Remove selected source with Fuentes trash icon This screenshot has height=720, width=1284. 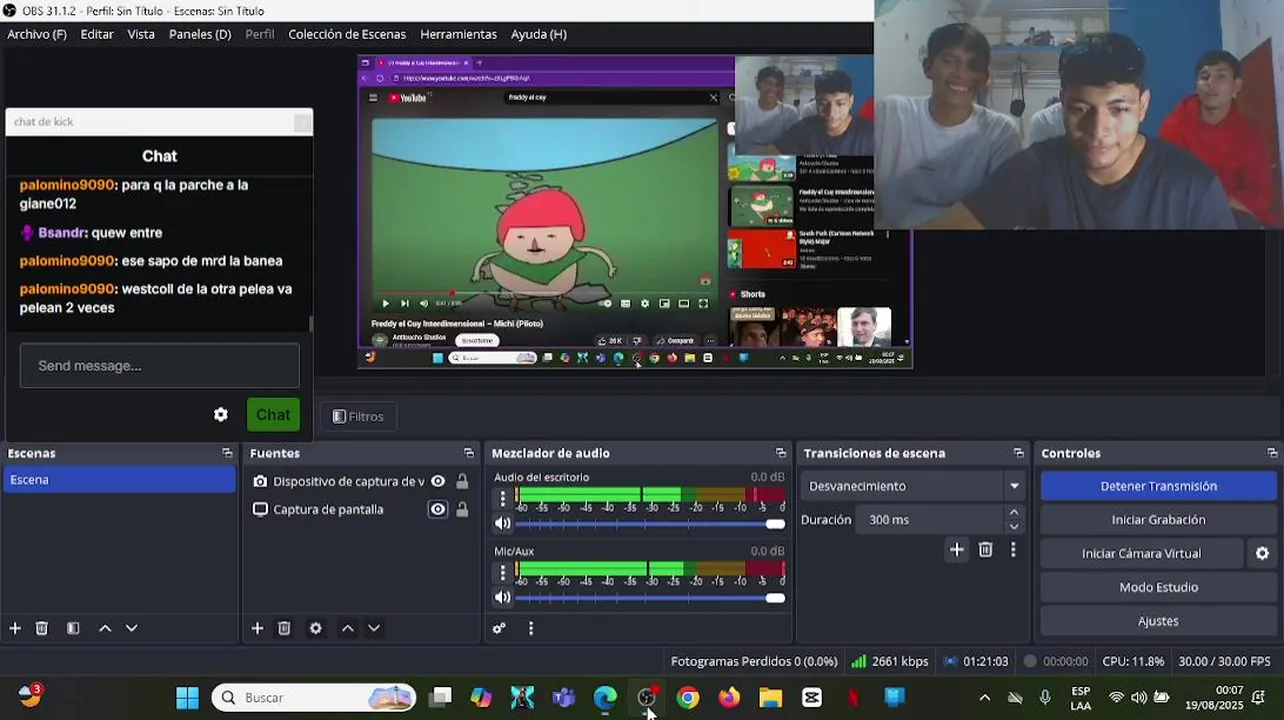point(284,628)
